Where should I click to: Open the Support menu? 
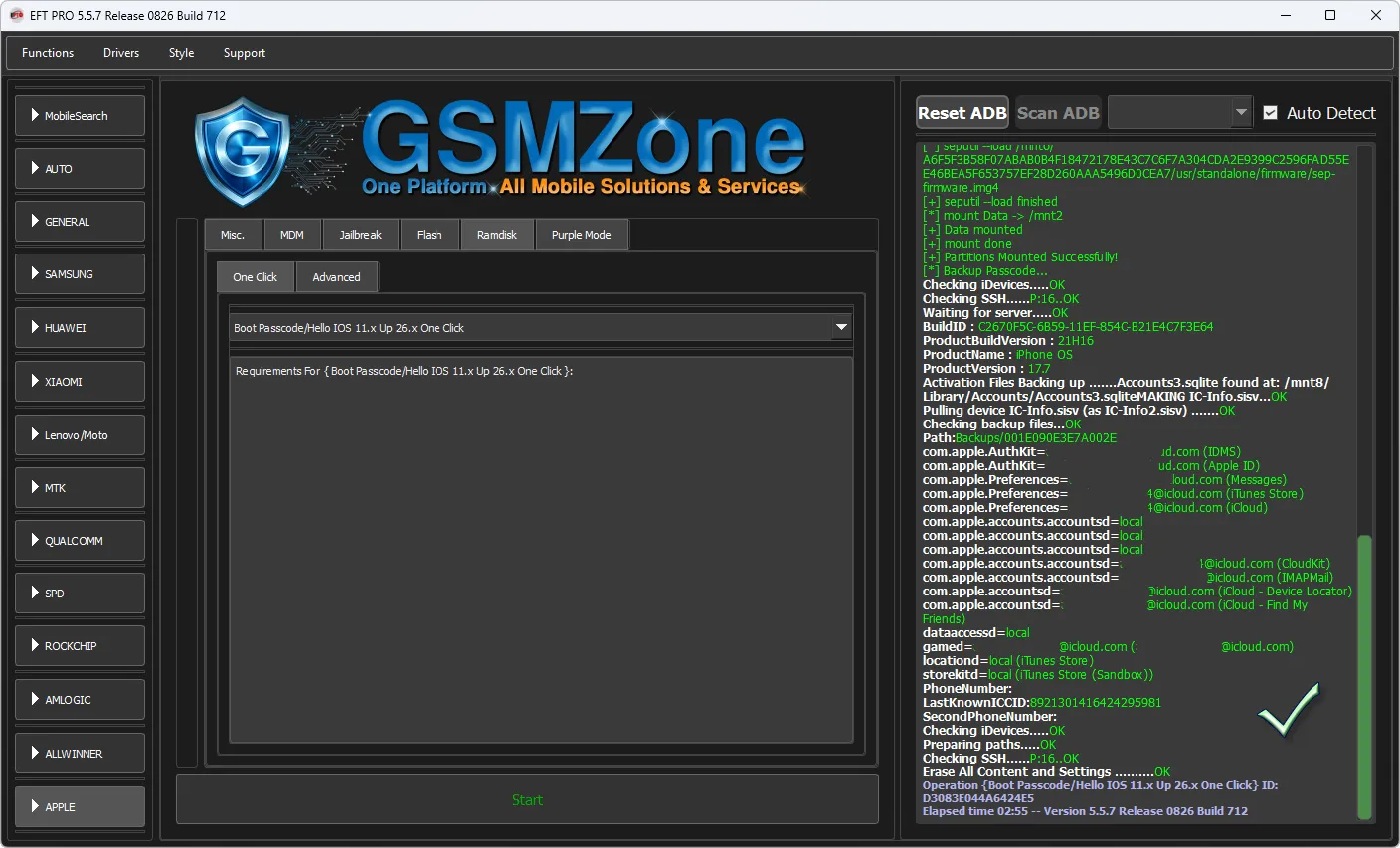tap(245, 53)
